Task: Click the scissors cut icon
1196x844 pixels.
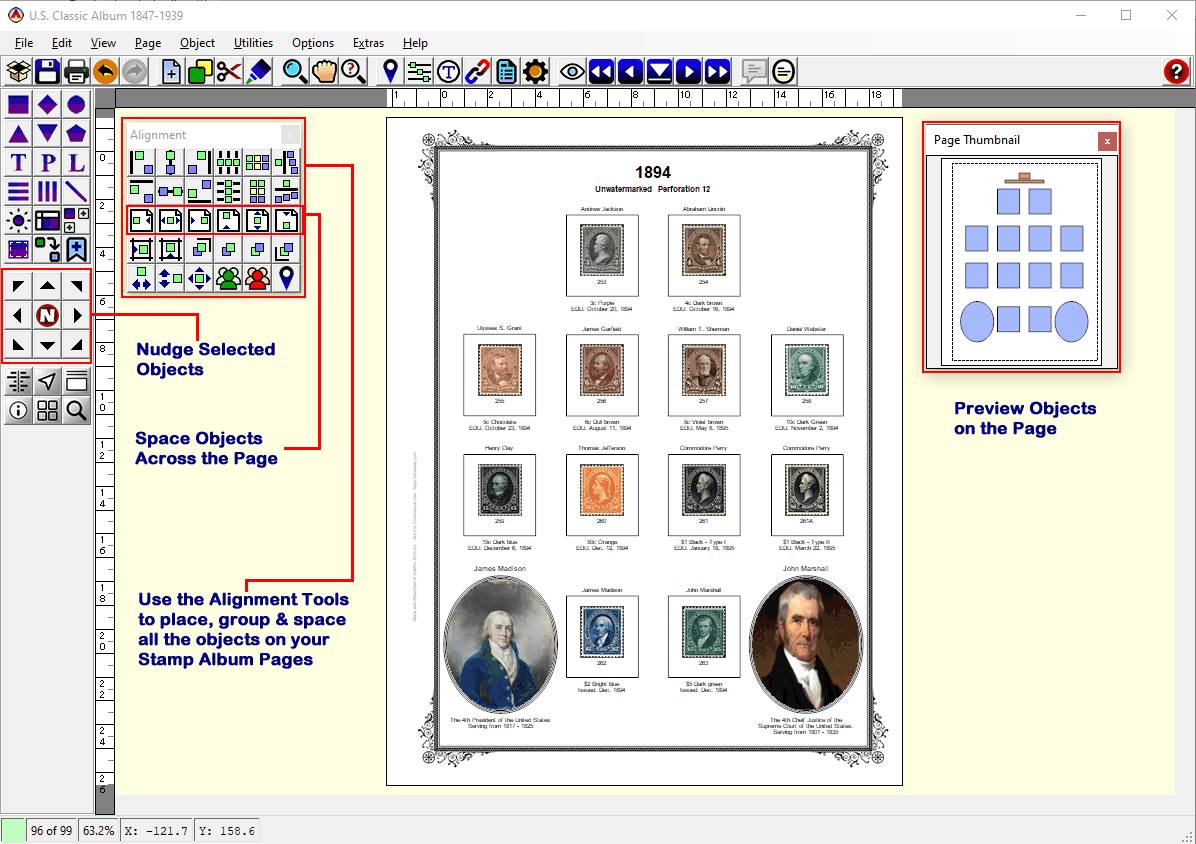Action: 229,72
